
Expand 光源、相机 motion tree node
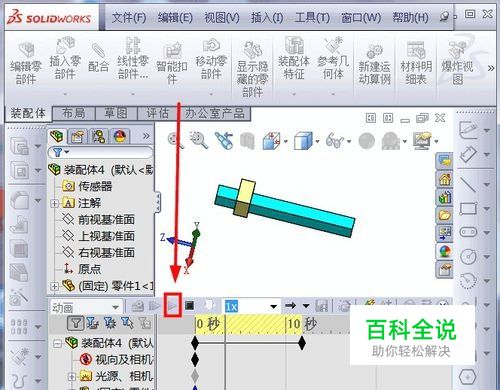(71, 377)
